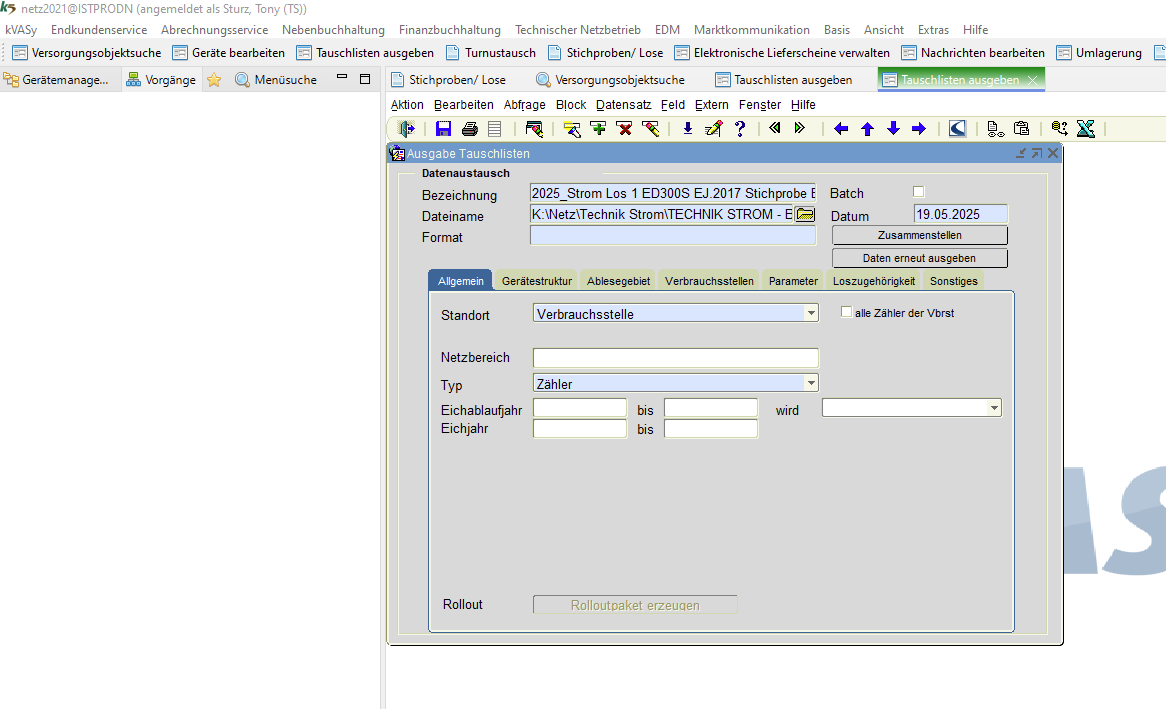The height and width of the screenshot is (709, 1166).
Task: Click the blue question mark help icon
Action: [x=740, y=128]
